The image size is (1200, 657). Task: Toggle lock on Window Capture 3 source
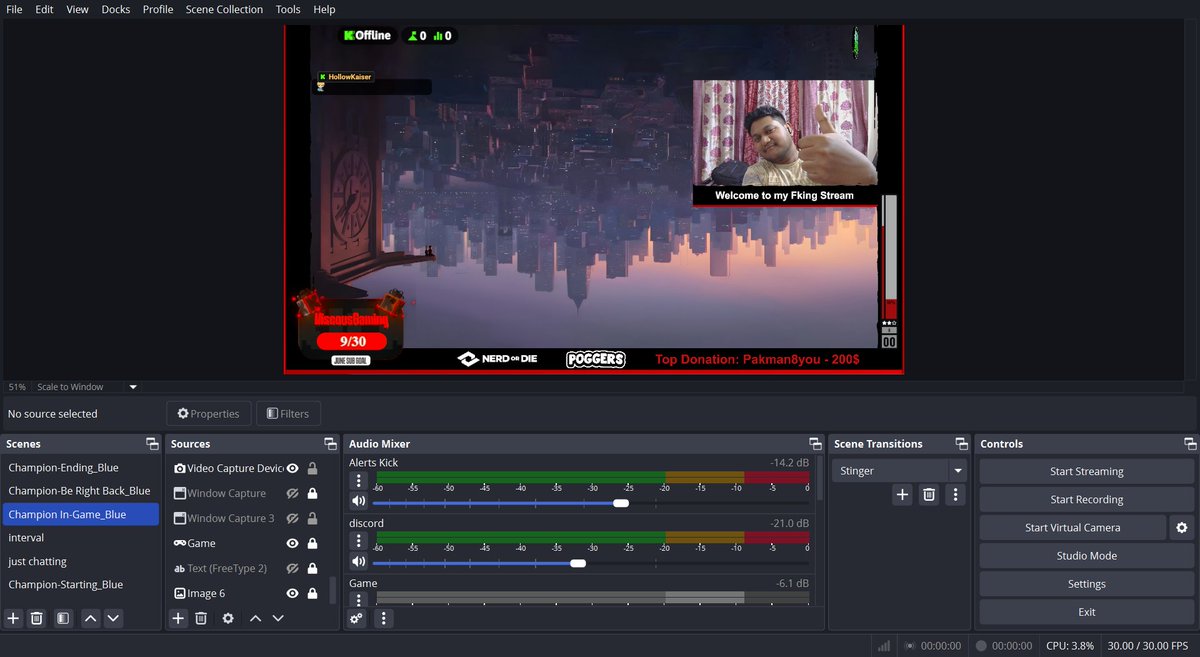click(x=313, y=518)
